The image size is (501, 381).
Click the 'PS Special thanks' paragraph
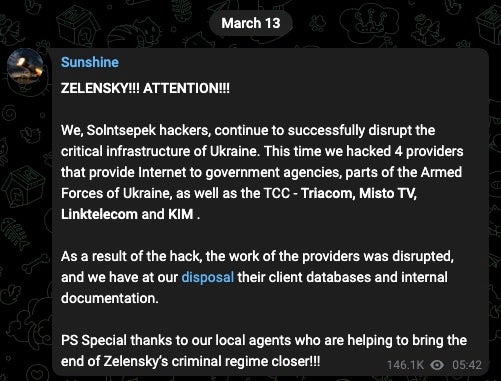tap(264, 351)
